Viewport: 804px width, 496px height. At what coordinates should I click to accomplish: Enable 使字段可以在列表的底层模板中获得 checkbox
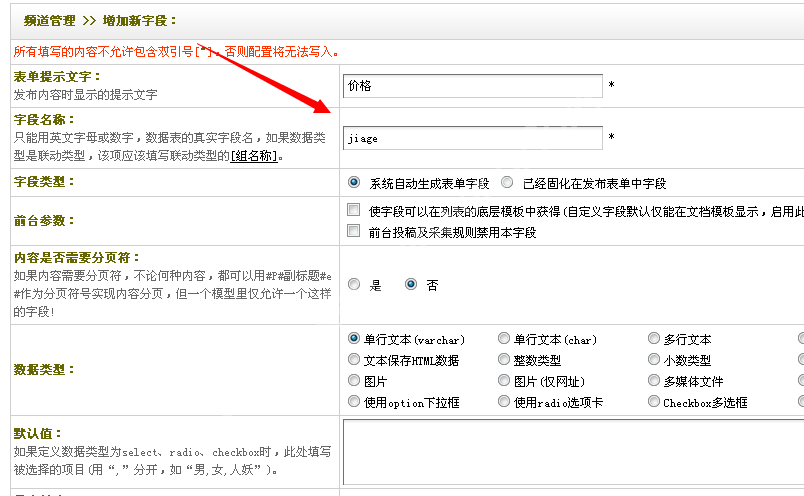[x=353, y=209]
